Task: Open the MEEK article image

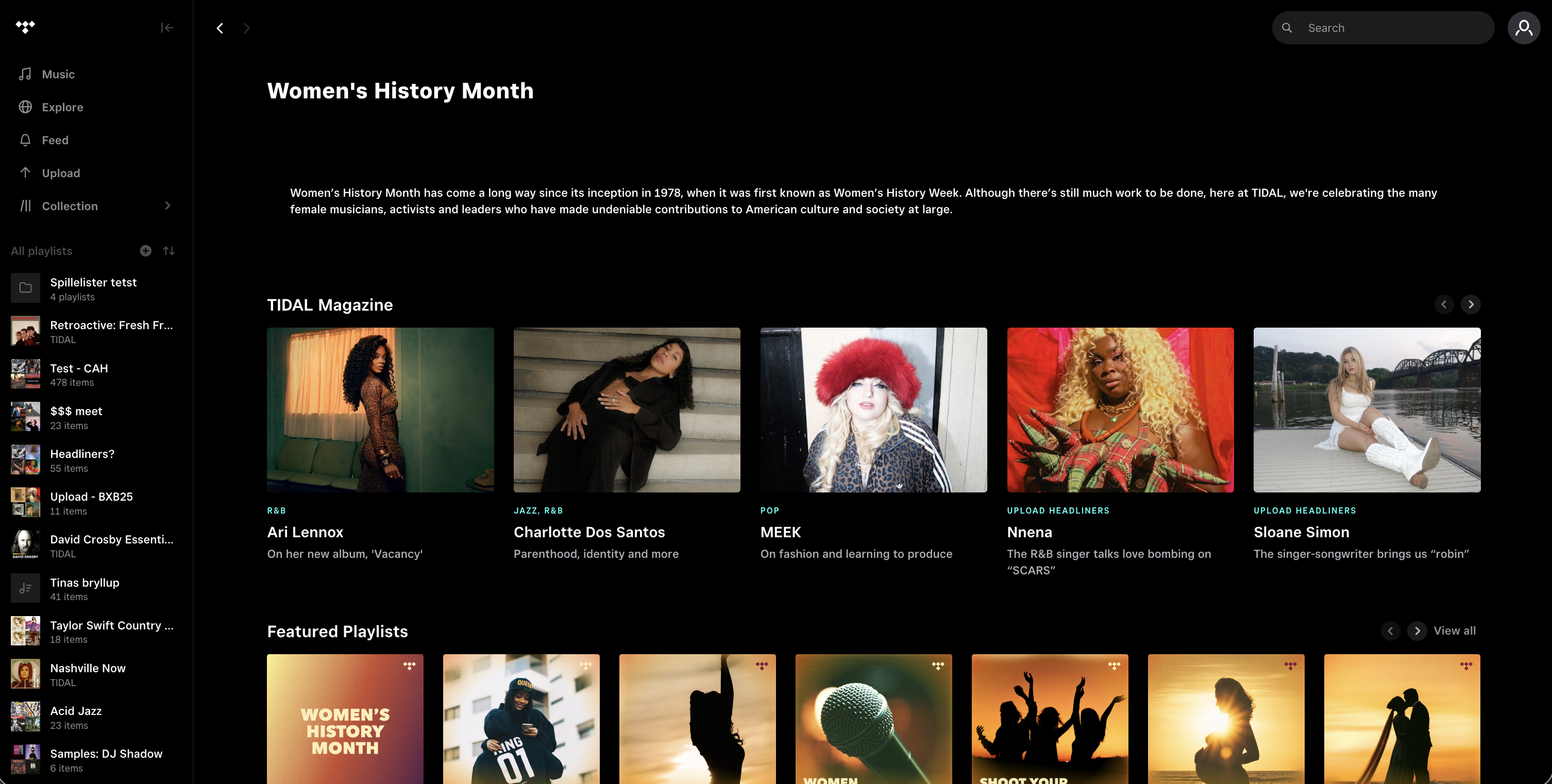Action: 873,410
